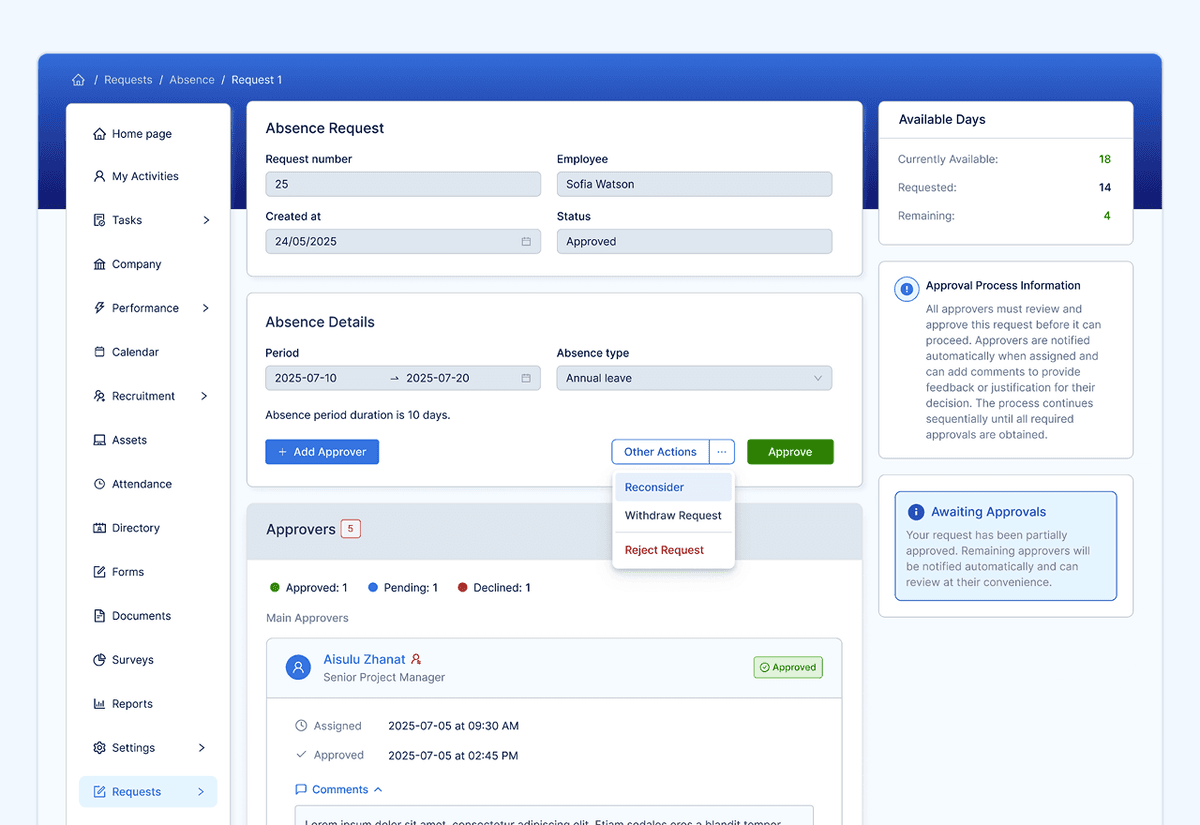Click the Main Approvers heading
The image size is (1200, 825).
(x=307, y=618)
